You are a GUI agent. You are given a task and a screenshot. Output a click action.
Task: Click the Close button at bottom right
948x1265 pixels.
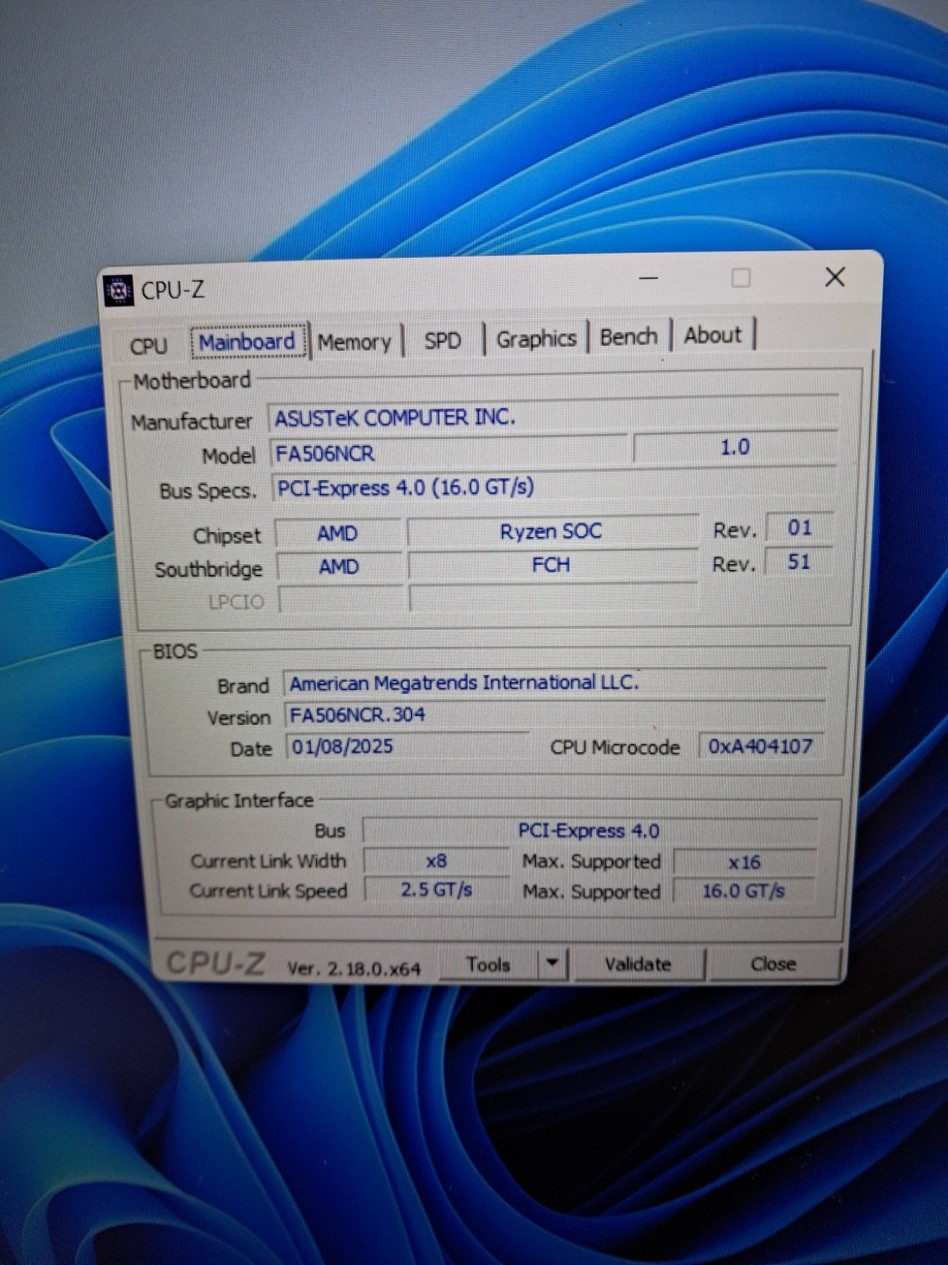[x=773, y=964]
